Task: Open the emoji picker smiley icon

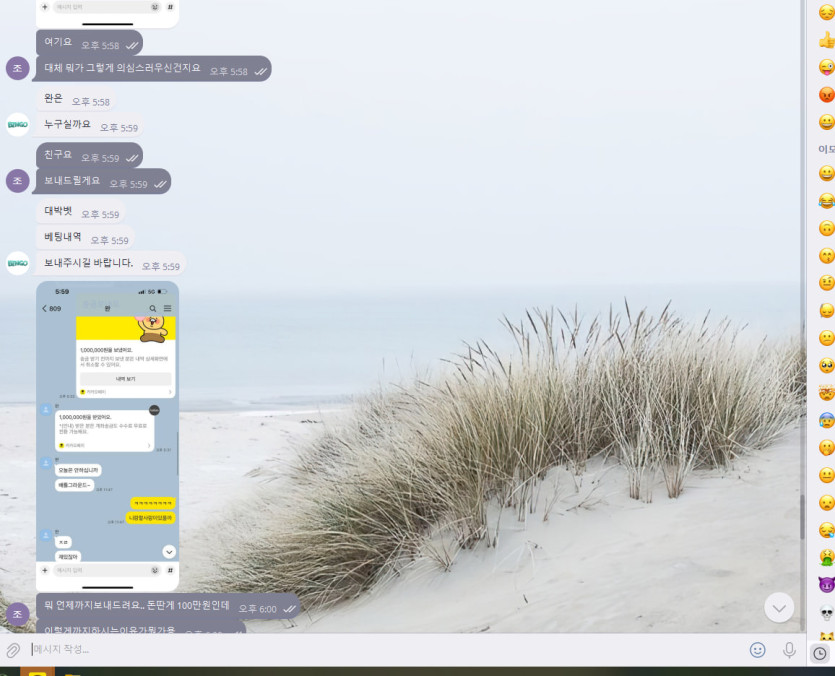Action: [x=757, y=649]
